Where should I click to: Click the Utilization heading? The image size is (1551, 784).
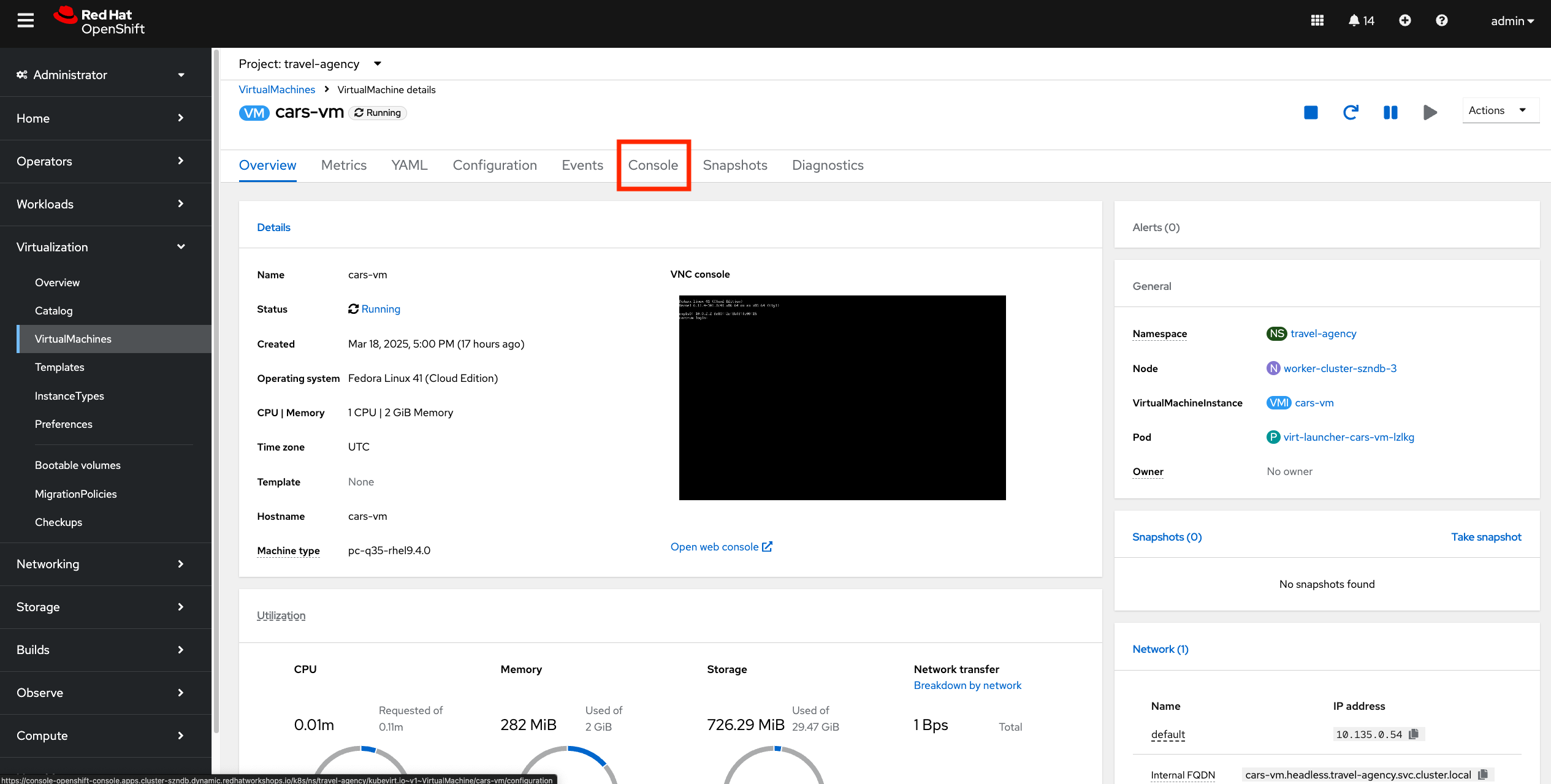click(x=281, y=615)
